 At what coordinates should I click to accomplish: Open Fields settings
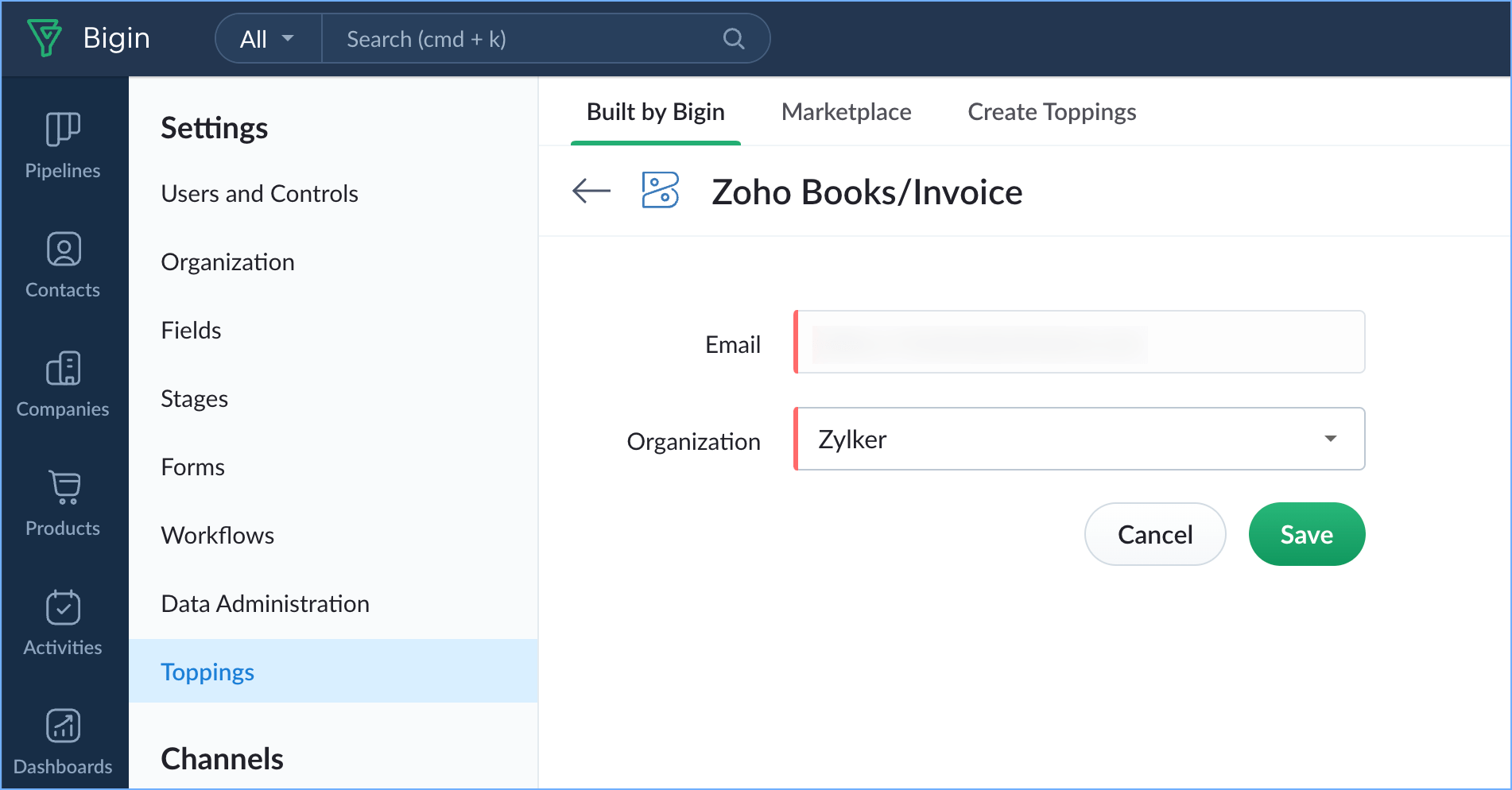[191, 331]
